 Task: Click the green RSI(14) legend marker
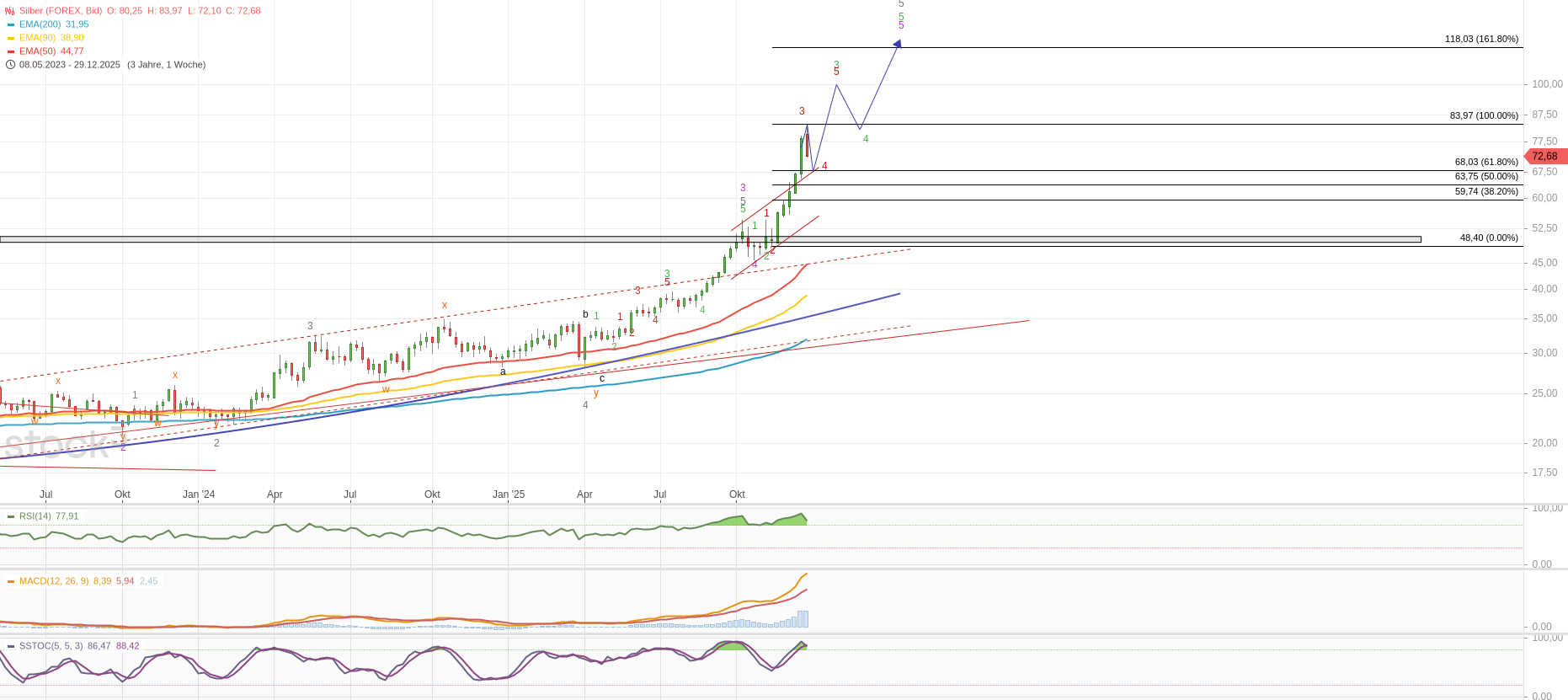point(10,516)
